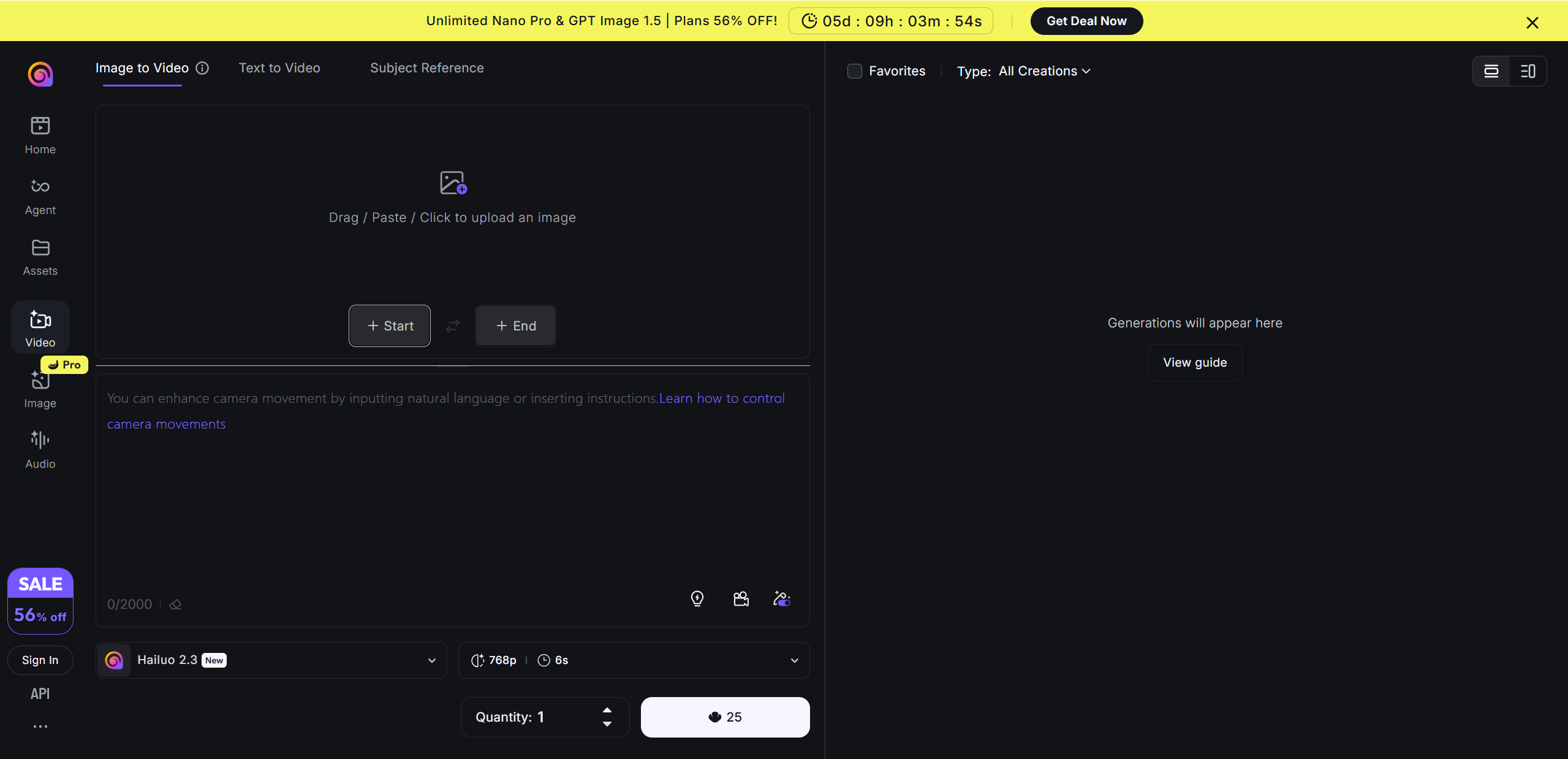
Task: Increase the generation Quantity with the stepper
Action: tap(607, 711)
